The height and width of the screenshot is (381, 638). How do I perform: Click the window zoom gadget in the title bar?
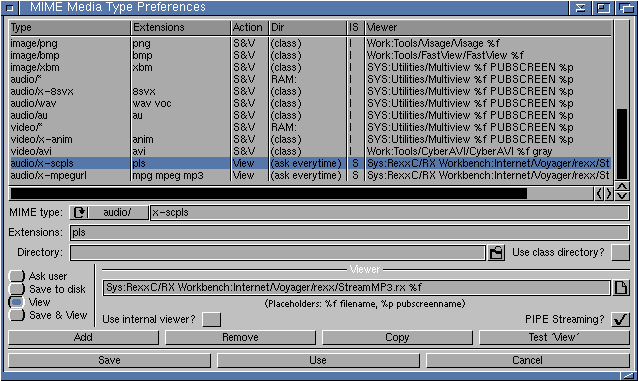(603, 8)
